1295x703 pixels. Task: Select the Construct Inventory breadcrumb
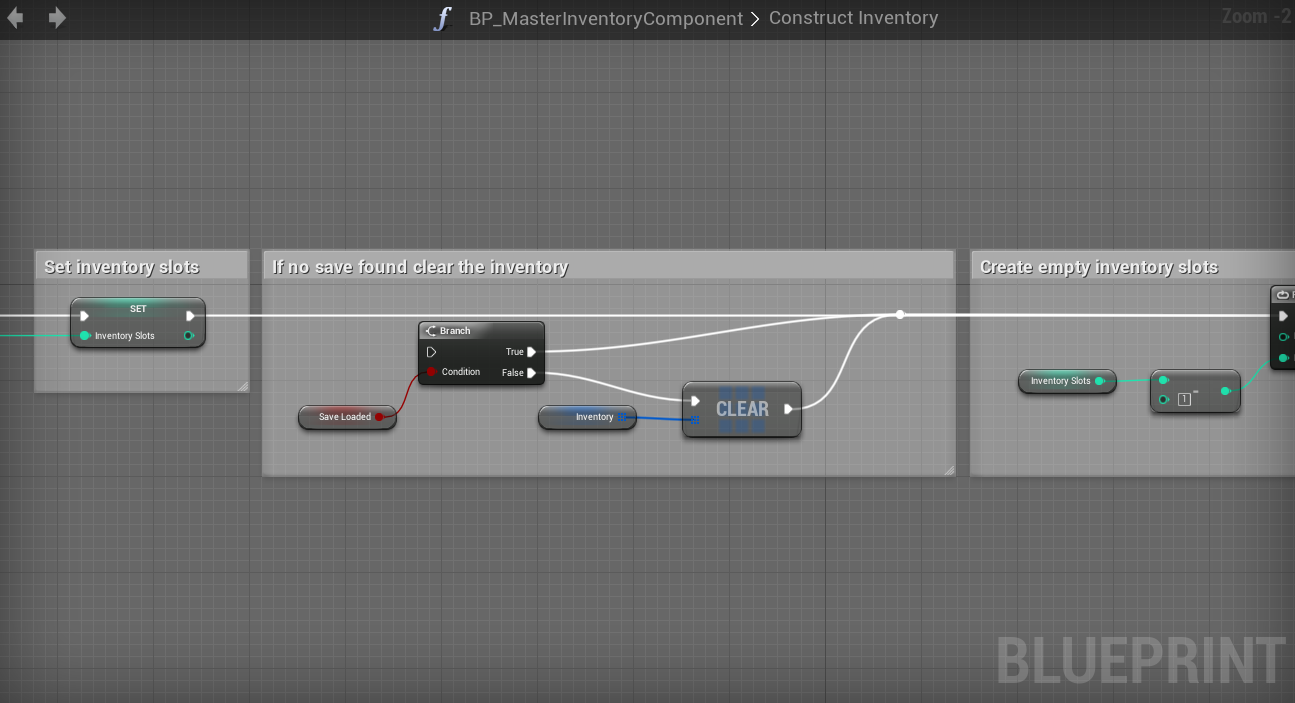(853, 18)
